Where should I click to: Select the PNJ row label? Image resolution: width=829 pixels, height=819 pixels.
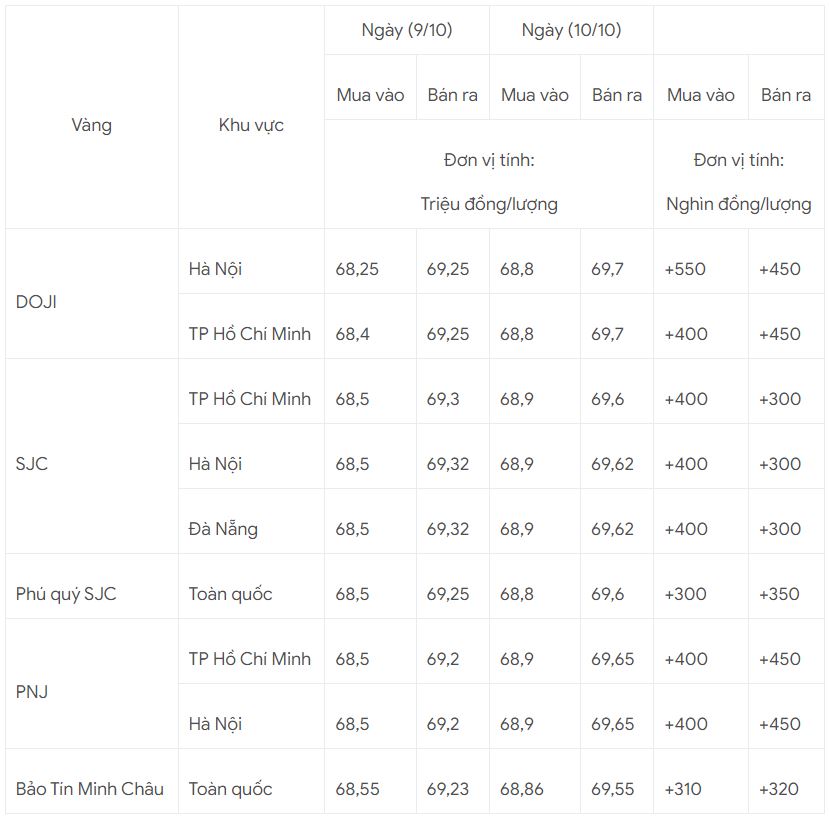[x=32, y=692]
